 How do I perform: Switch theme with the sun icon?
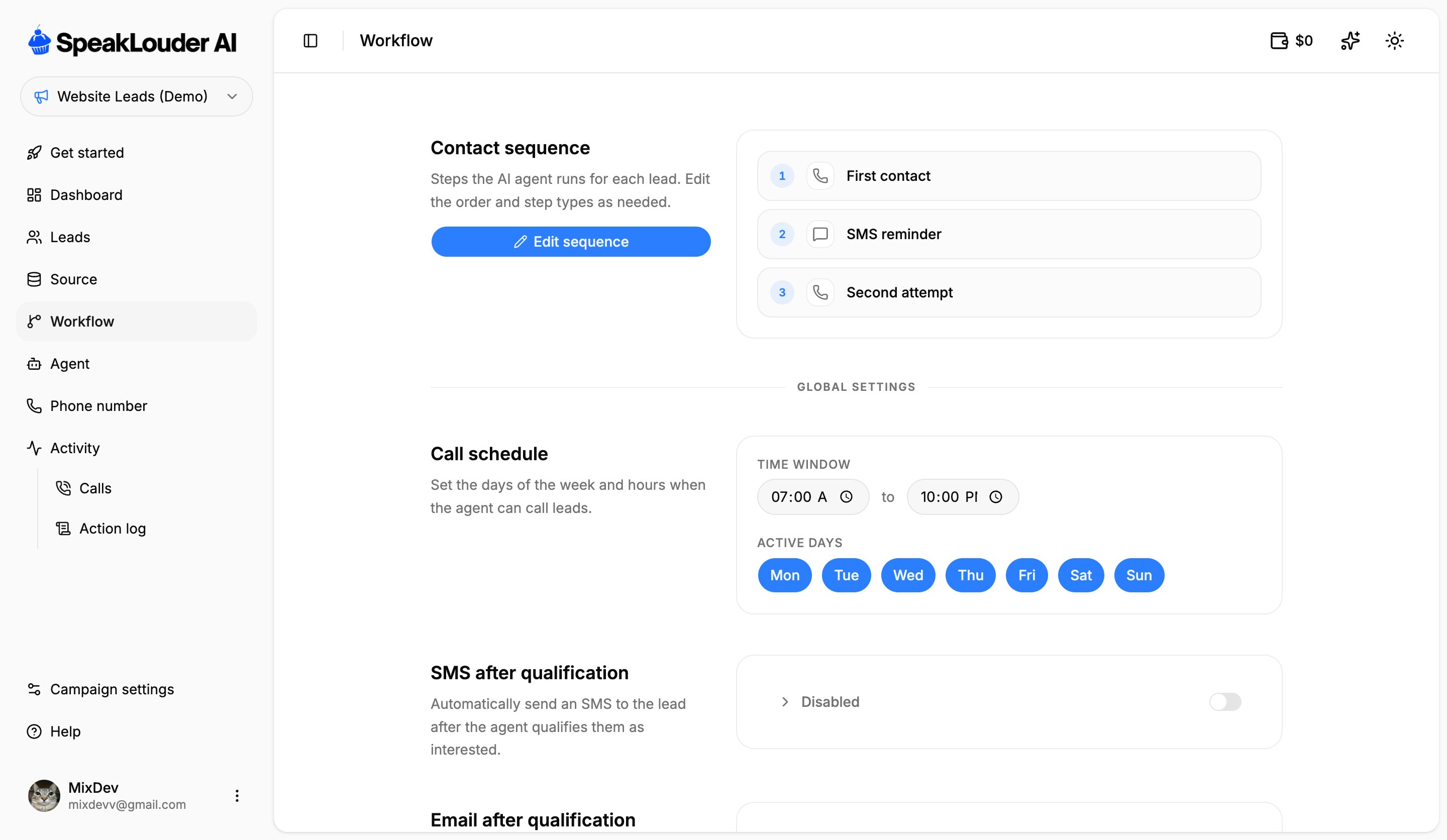1394,41
